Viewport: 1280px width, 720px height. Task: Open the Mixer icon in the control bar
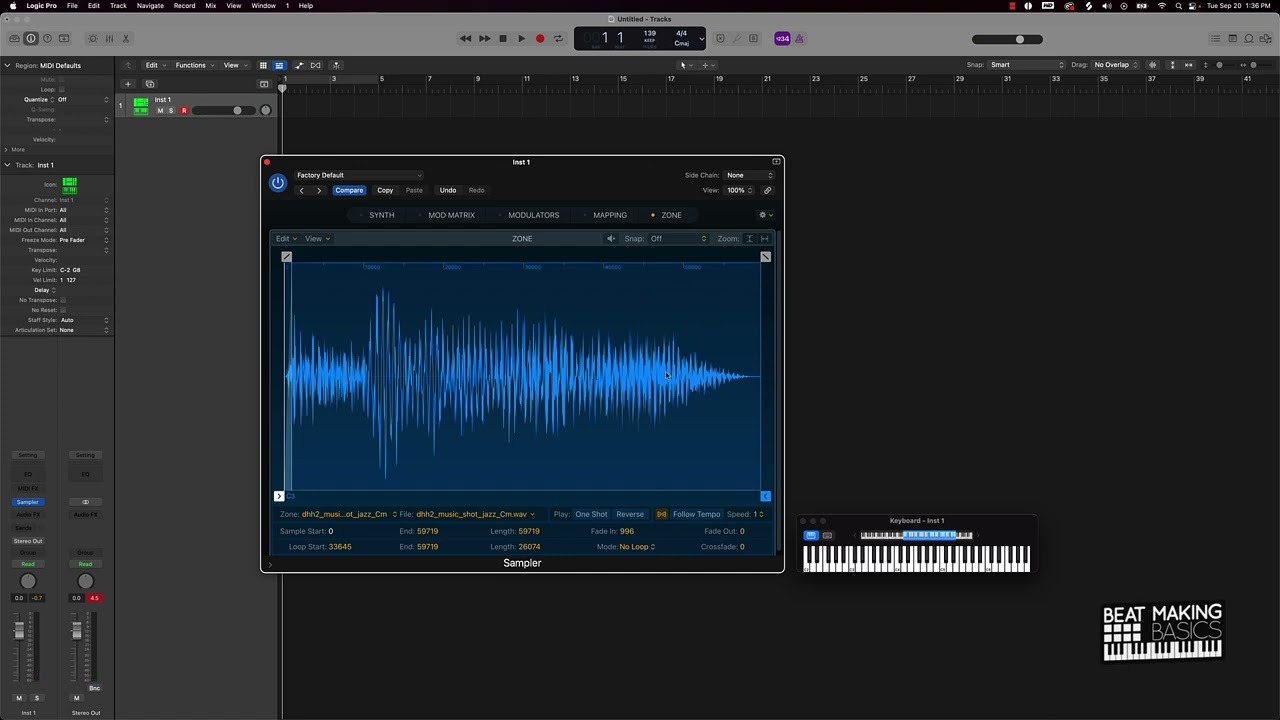tap(109, 39)
